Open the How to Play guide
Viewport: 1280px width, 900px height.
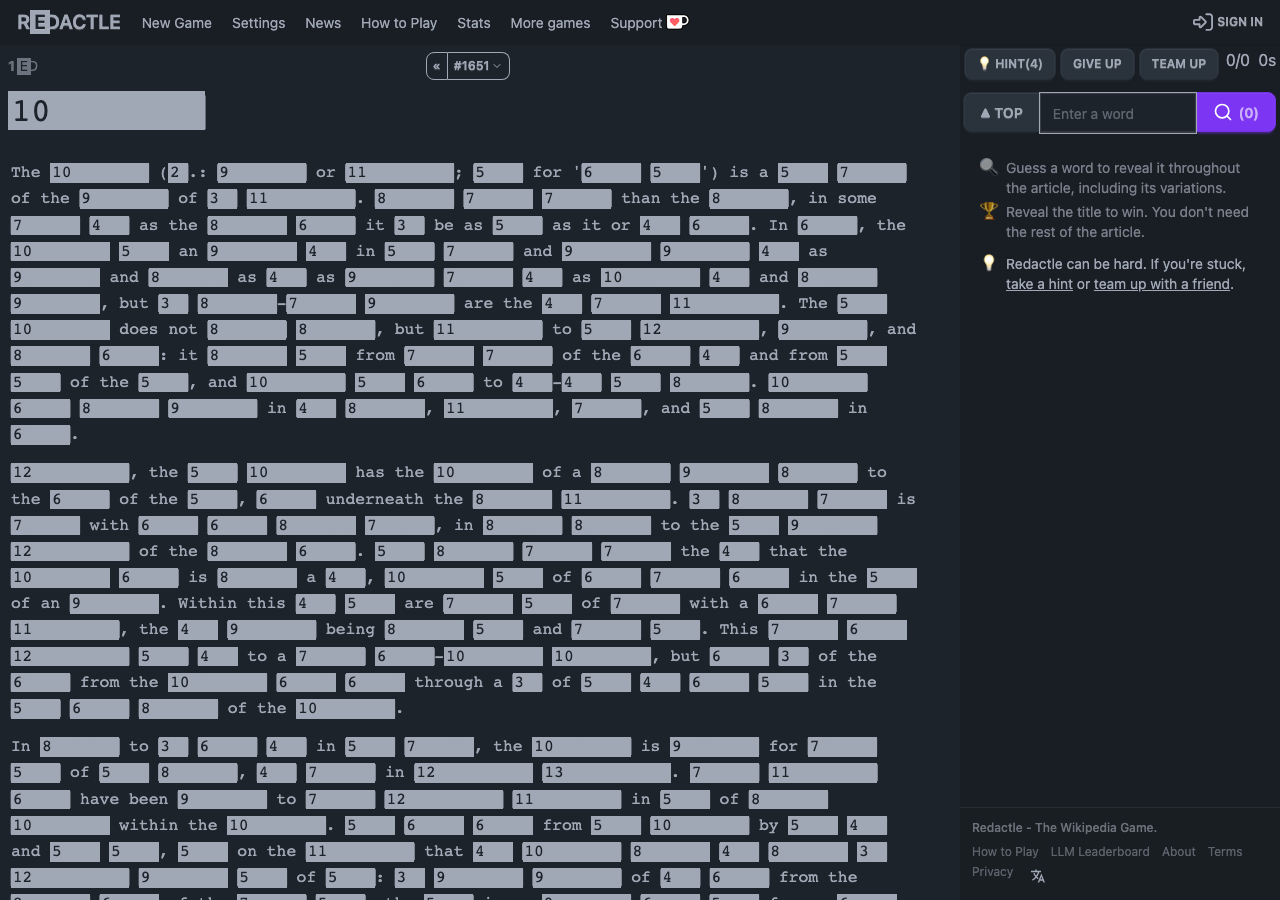pyautogui.click(x=399, y=23)
